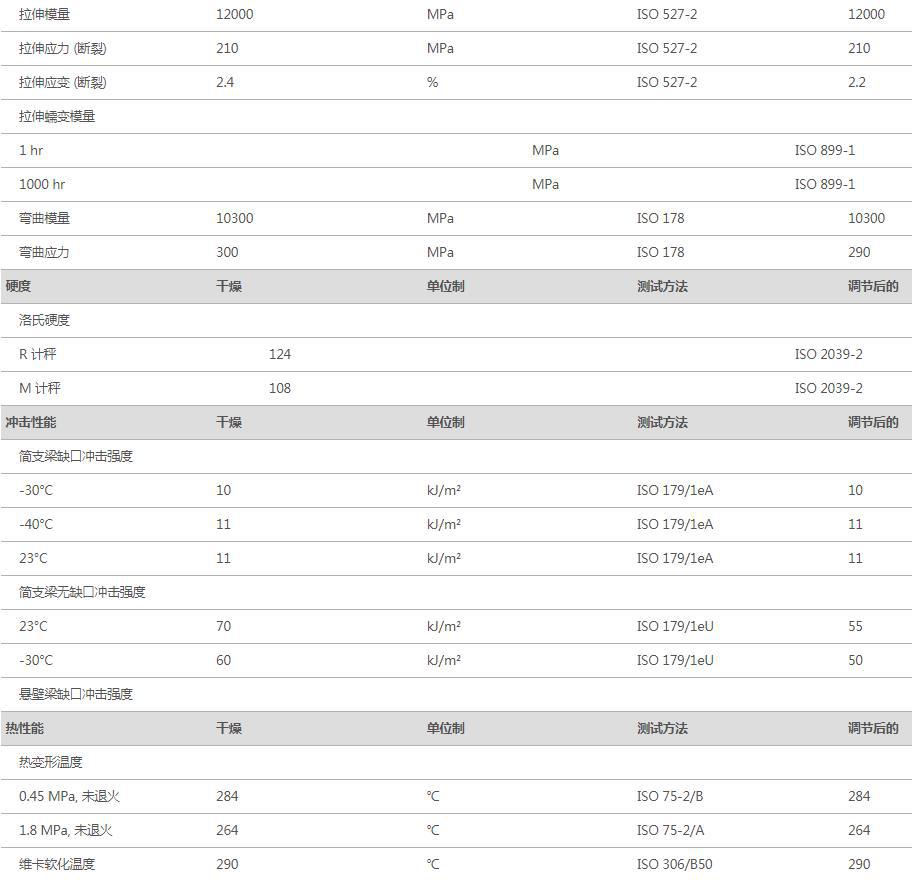This screenshot has height=880, width=912.
Task: Click ISO 2039-2 in the M 计秤 row
Action: coord(828,388)
